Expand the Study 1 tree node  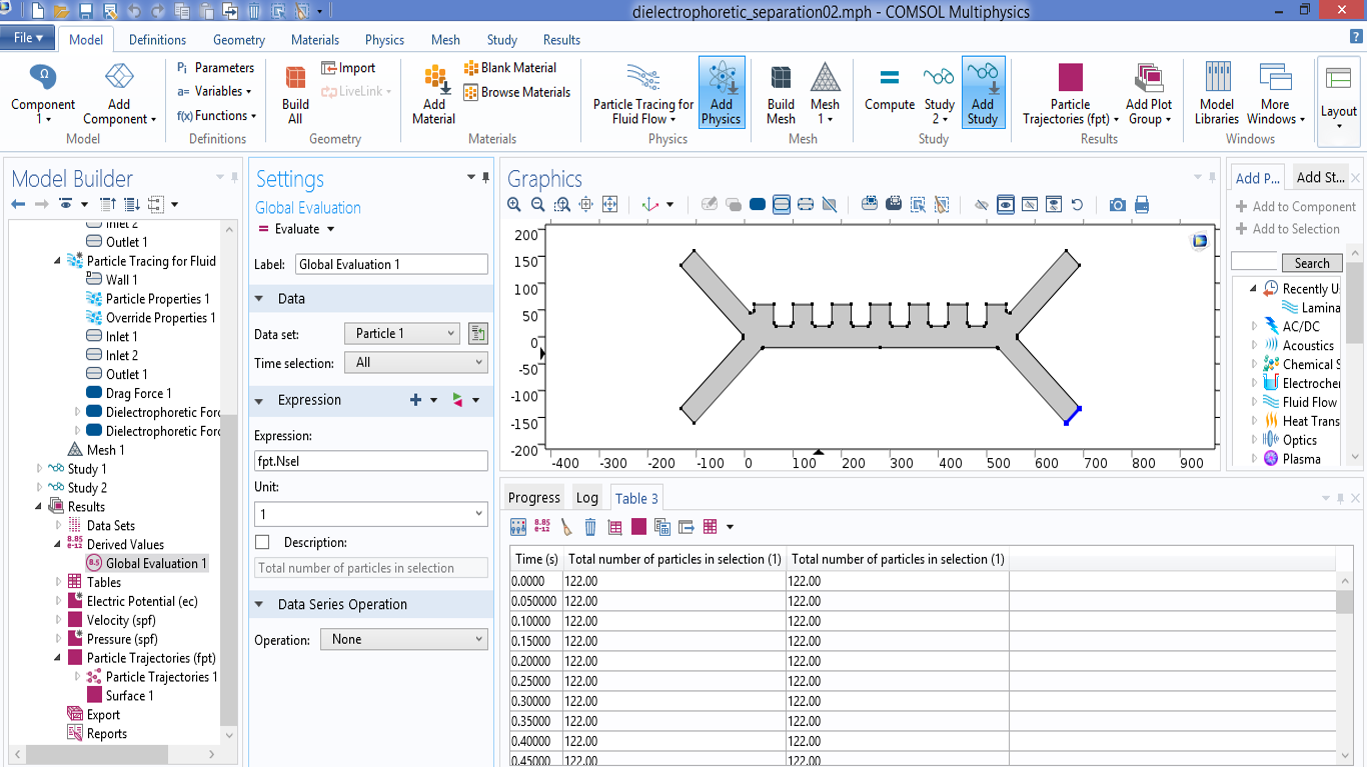[x=40, y=469]
